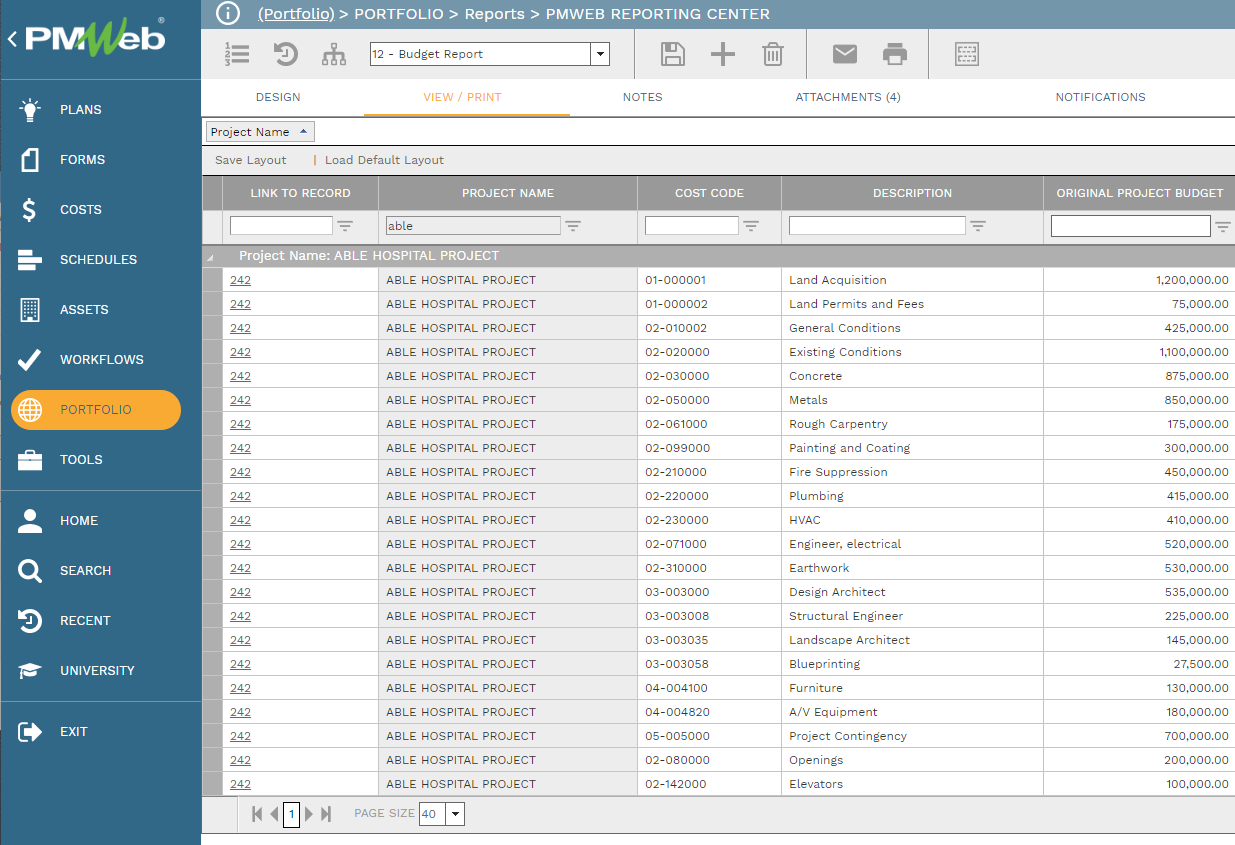
Task: Open the Budget Report dropdown
Action: [599, 54]
